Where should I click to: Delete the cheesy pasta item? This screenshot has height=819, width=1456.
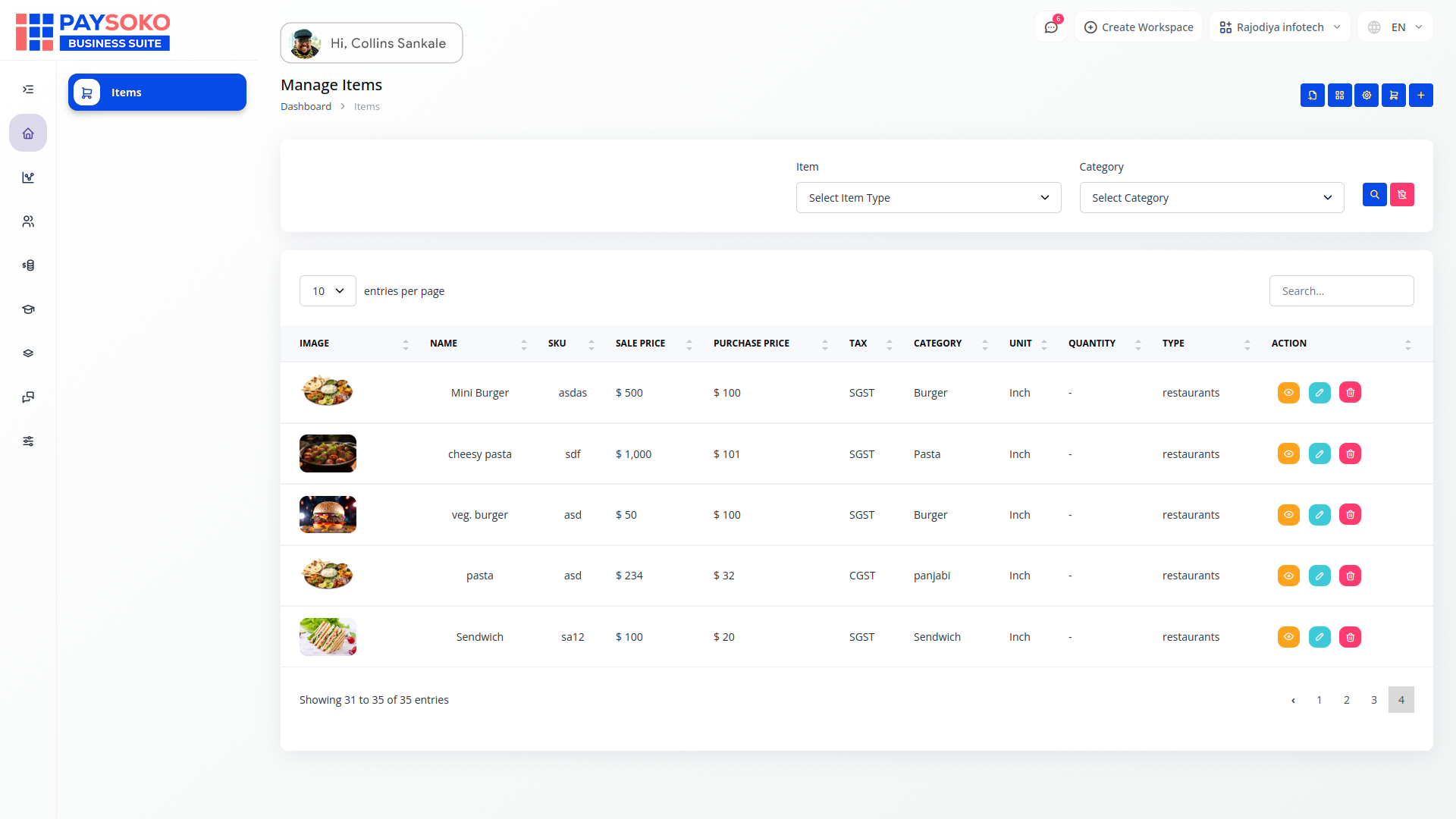(x=1350, y=454)
